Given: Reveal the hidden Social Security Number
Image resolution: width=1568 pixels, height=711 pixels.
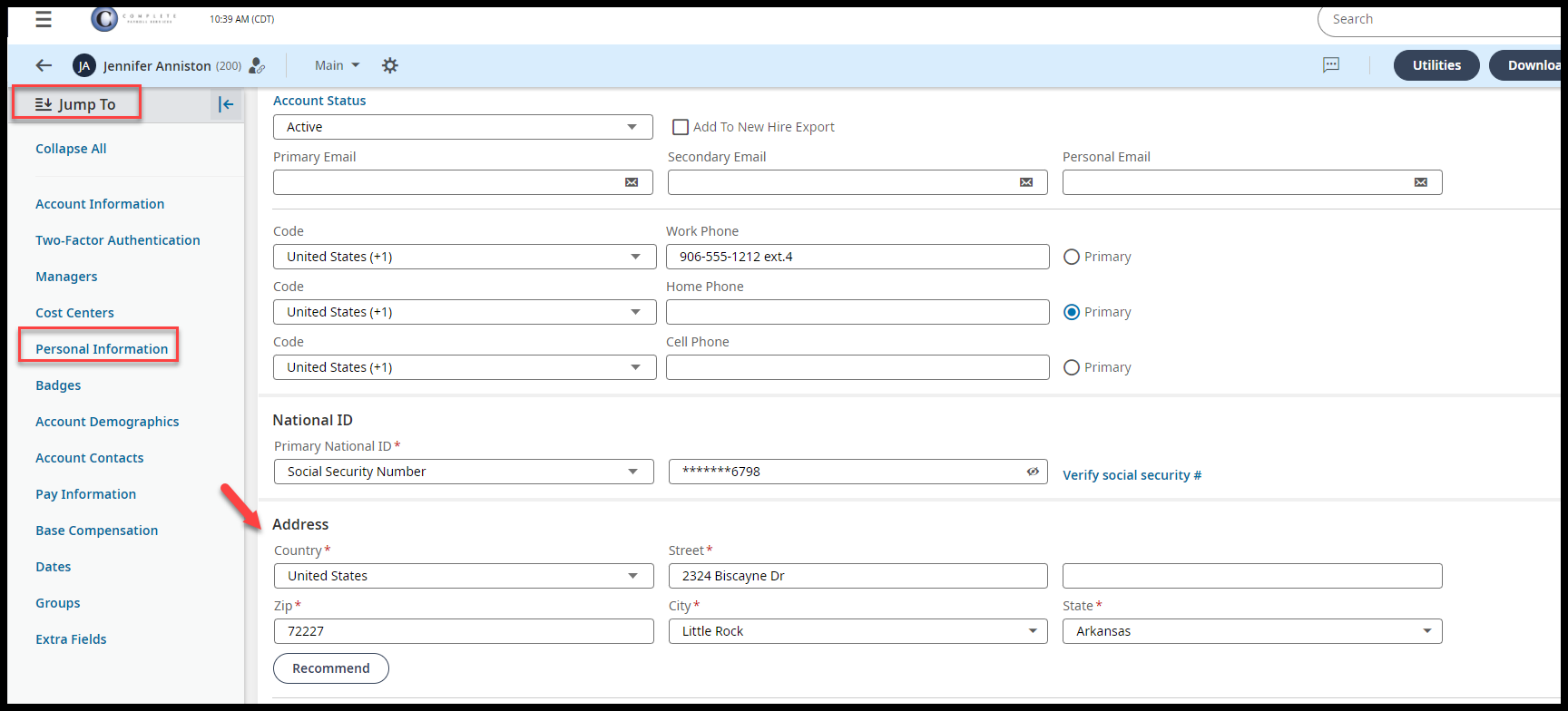Looking at the screenshot, I should (1033, 472).
